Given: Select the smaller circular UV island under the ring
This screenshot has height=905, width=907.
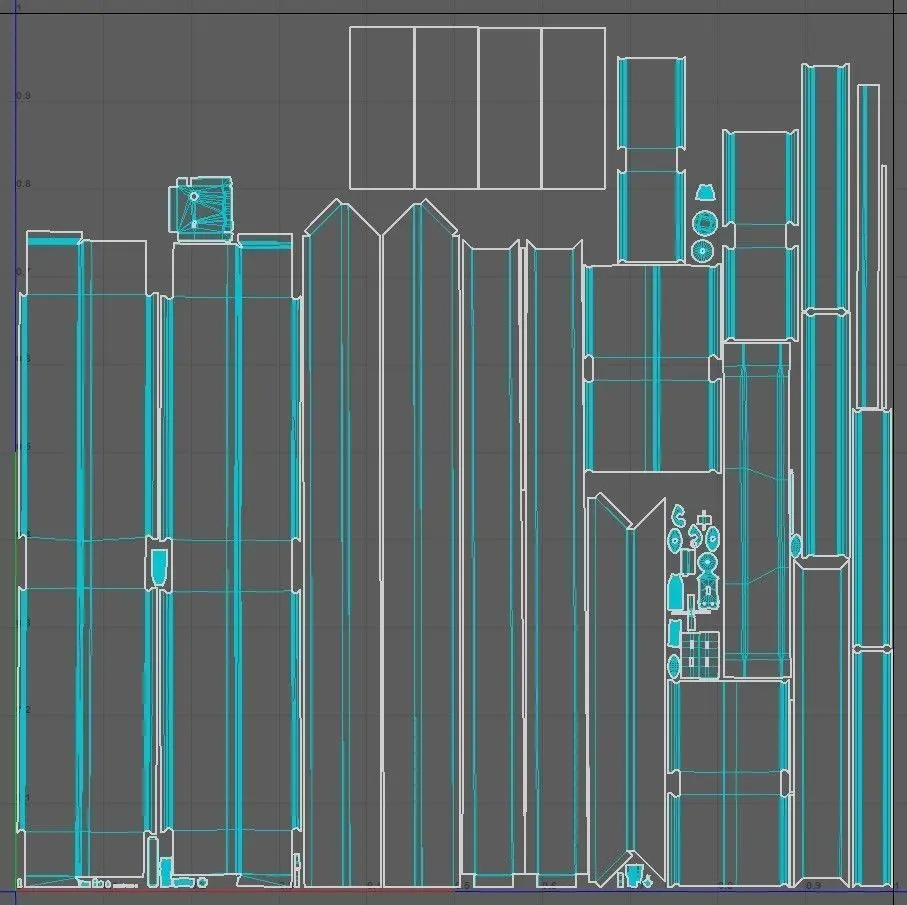Looking at the screenshot, I should tap(702, 251).
